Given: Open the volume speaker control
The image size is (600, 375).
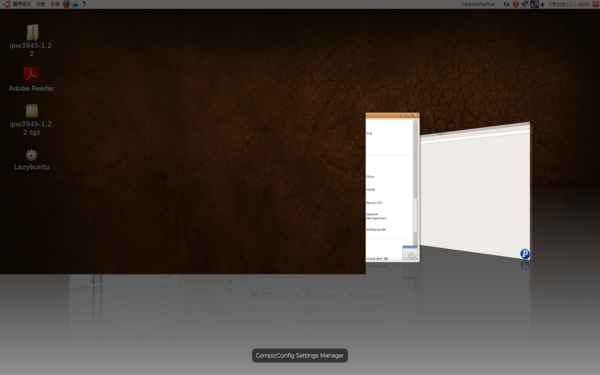Looking at the screenshot, I should 543,5.
